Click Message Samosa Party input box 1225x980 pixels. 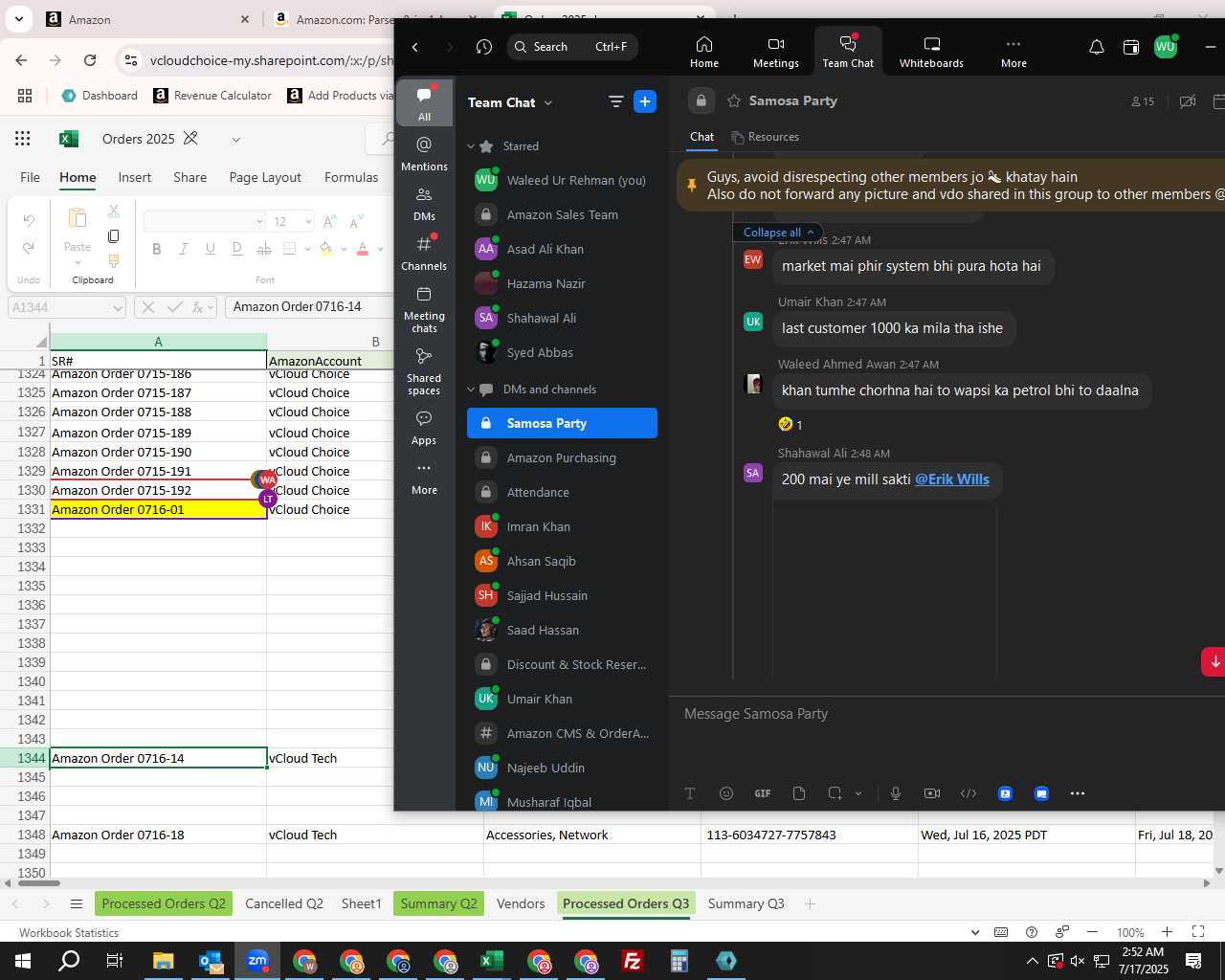pos(947,714)
